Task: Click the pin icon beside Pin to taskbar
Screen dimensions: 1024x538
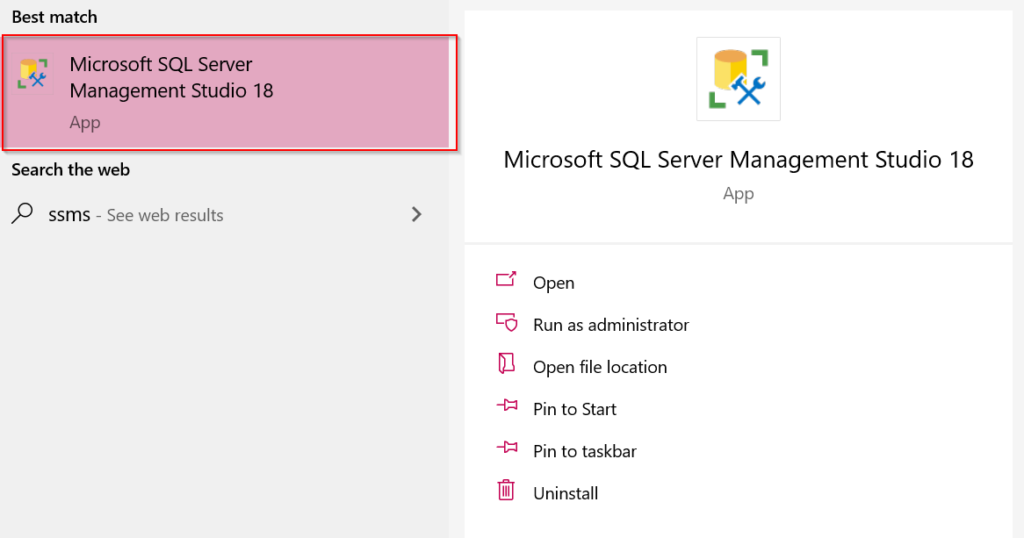Action: [x=507, y=448]
